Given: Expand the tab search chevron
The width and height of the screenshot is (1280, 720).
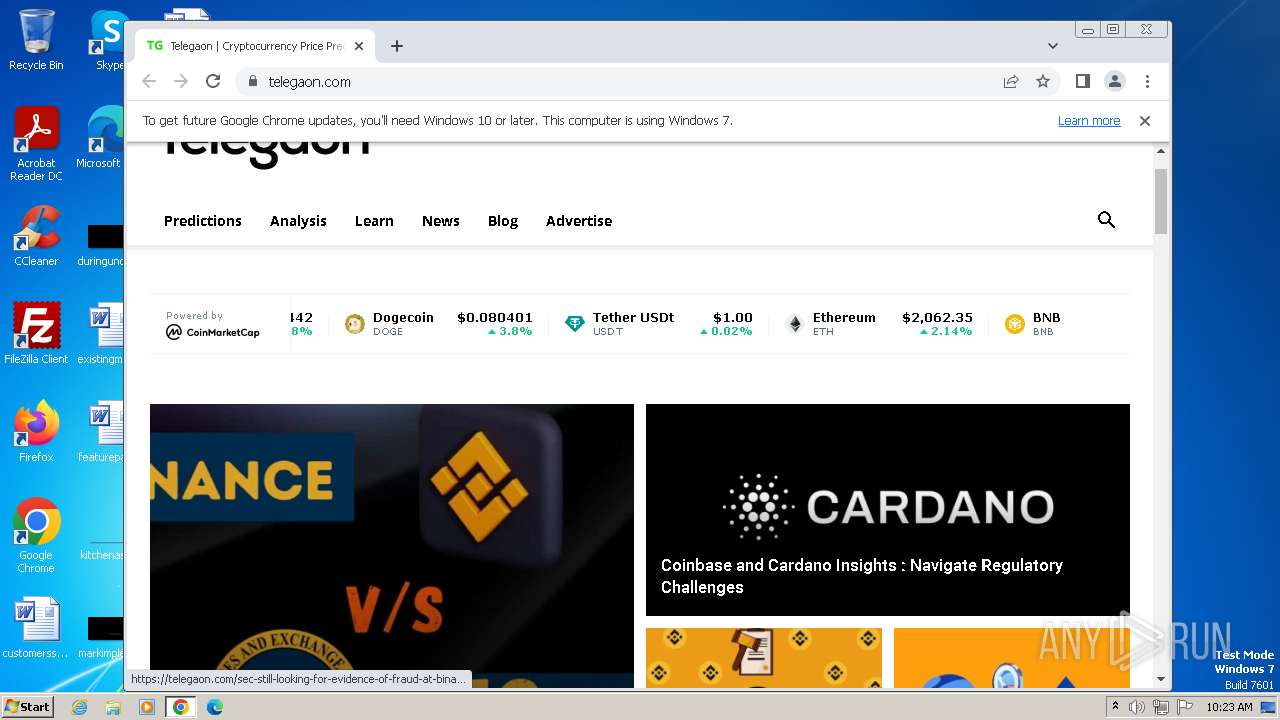Looking at the screenshot, I should (1053, 46).
